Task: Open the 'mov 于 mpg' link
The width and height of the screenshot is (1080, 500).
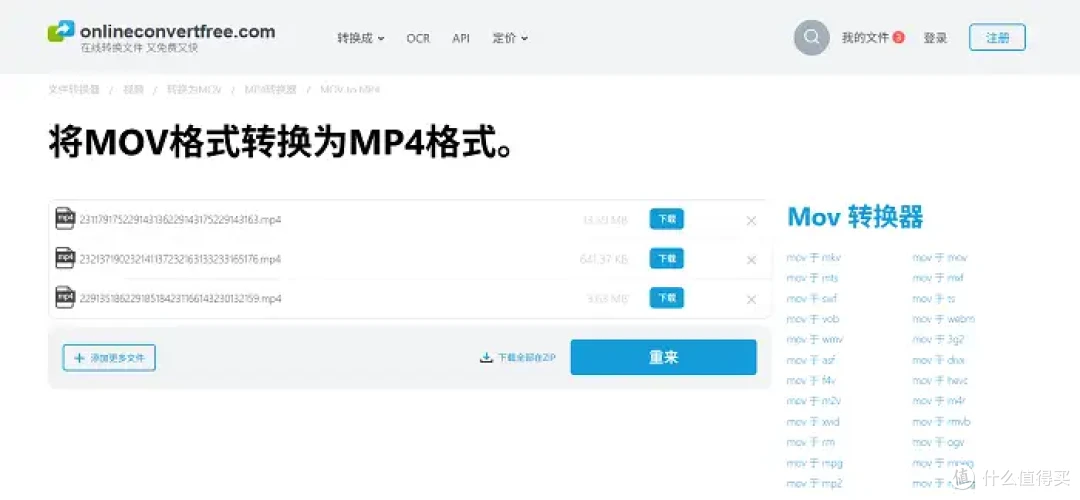Action: point(814,463)
